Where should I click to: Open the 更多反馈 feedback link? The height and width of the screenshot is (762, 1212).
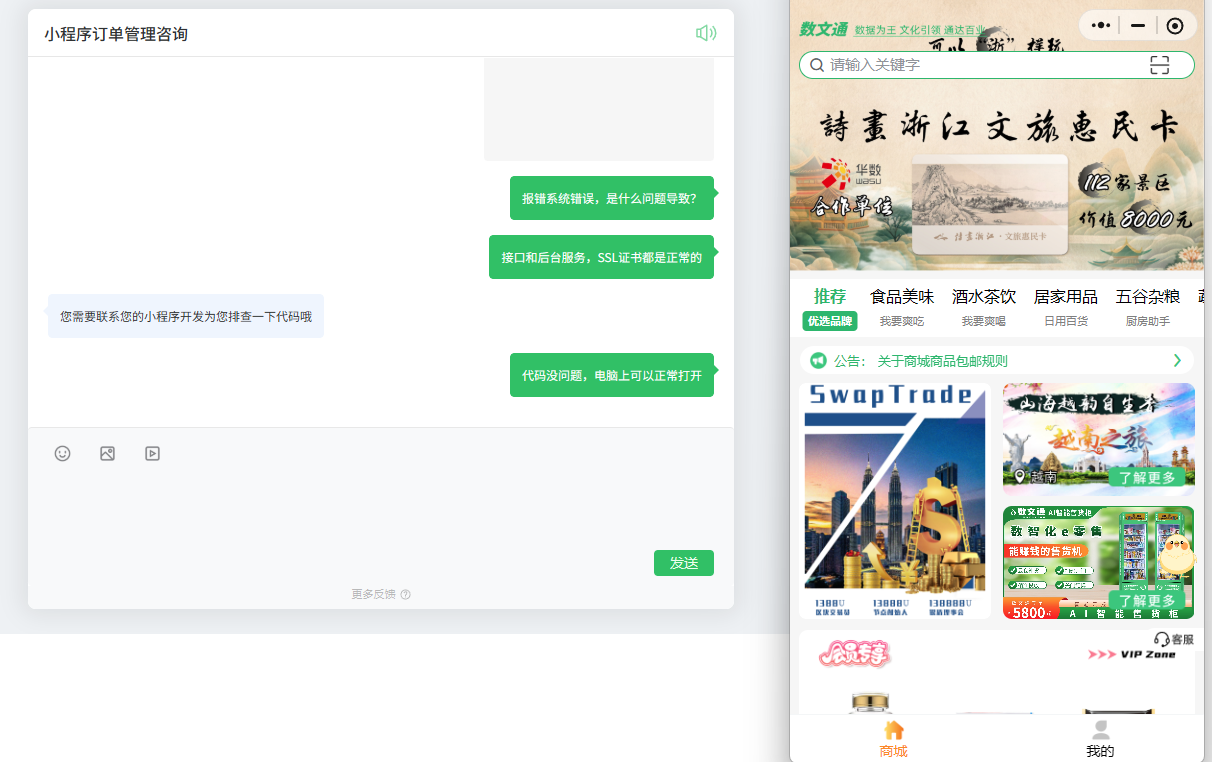(x=381, y=594)
